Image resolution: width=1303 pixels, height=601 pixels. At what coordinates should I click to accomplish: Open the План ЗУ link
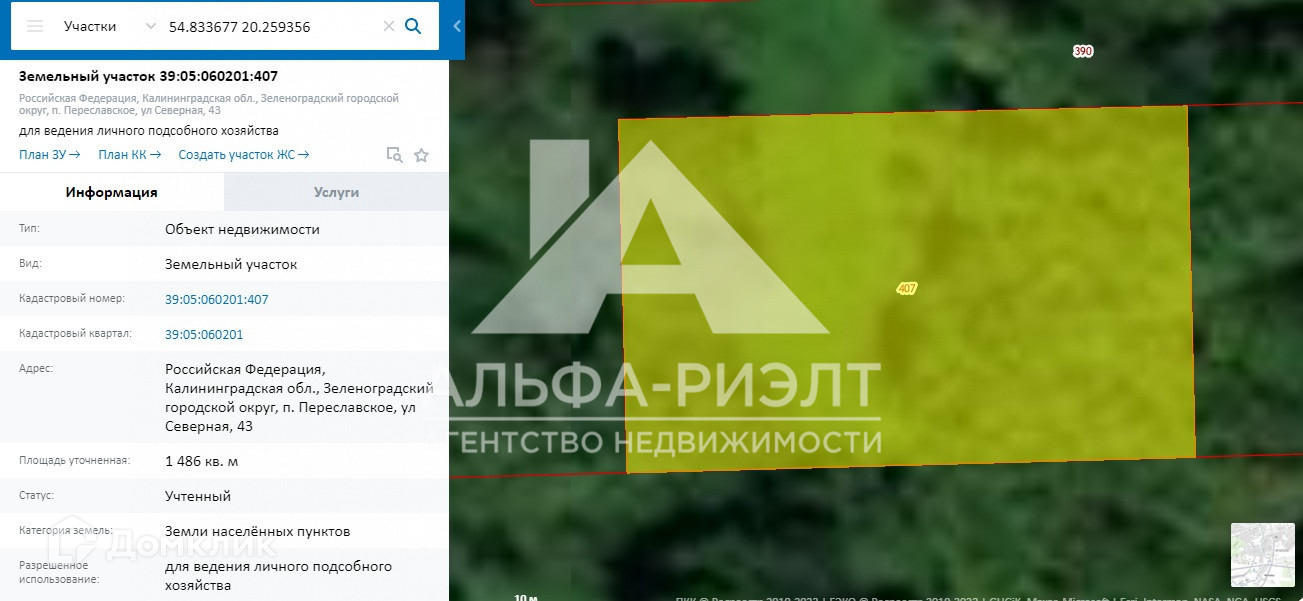click(49, 154)
